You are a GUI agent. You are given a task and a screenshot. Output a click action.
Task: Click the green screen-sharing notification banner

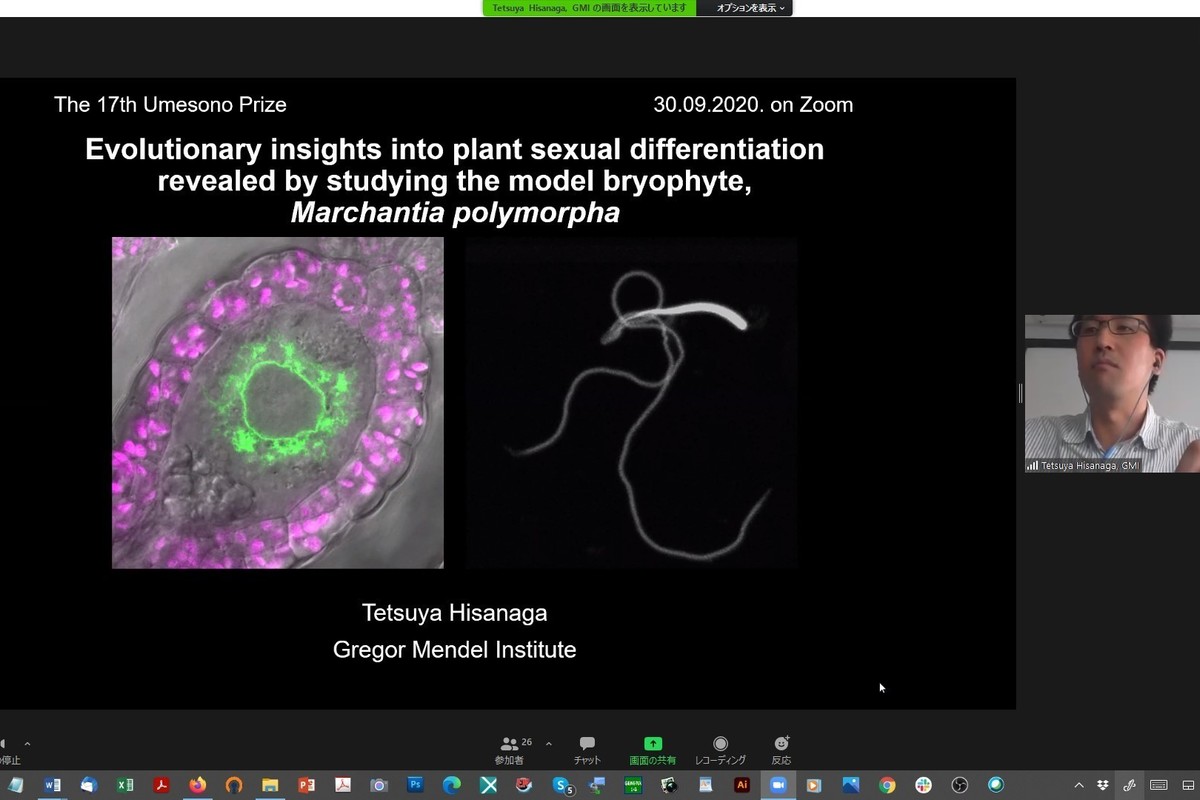(x=590, y=8)
